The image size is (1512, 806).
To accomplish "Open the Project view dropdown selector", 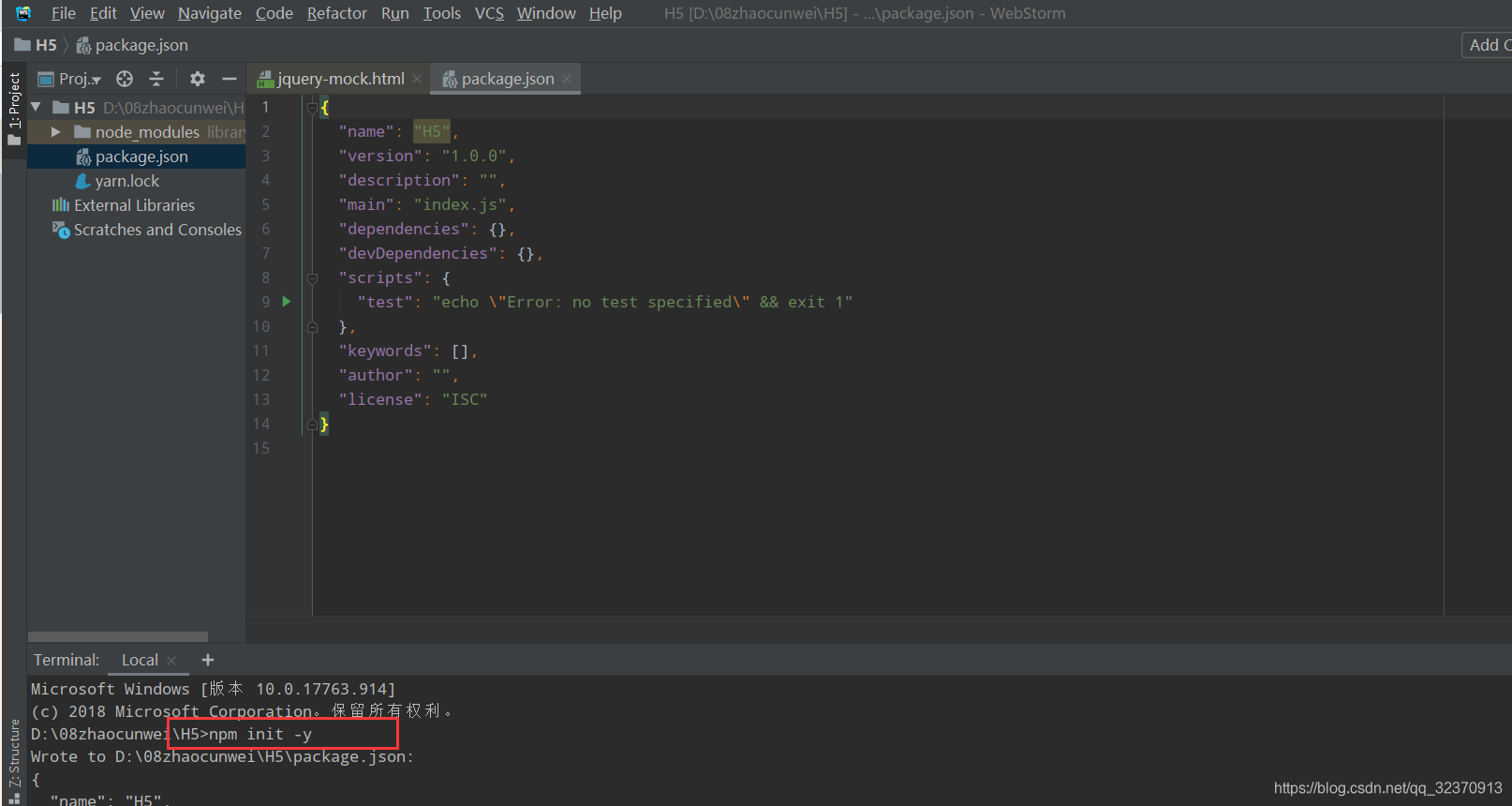I will (69, 79).
